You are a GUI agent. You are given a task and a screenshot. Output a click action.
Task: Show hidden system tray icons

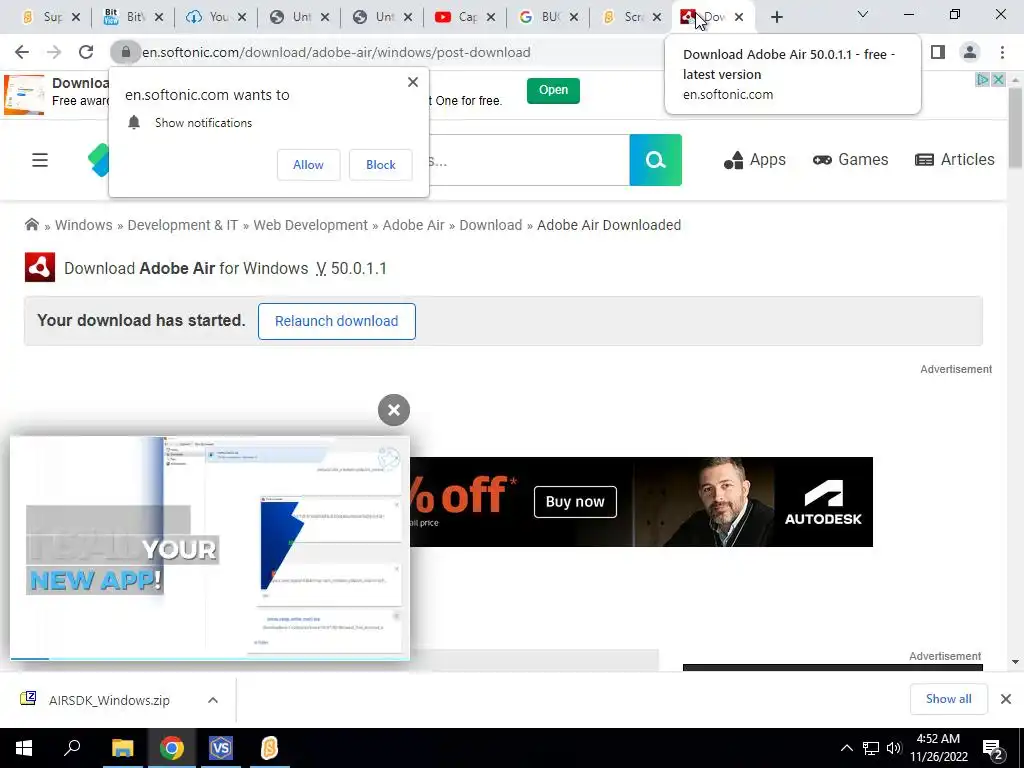pos(846,748)
